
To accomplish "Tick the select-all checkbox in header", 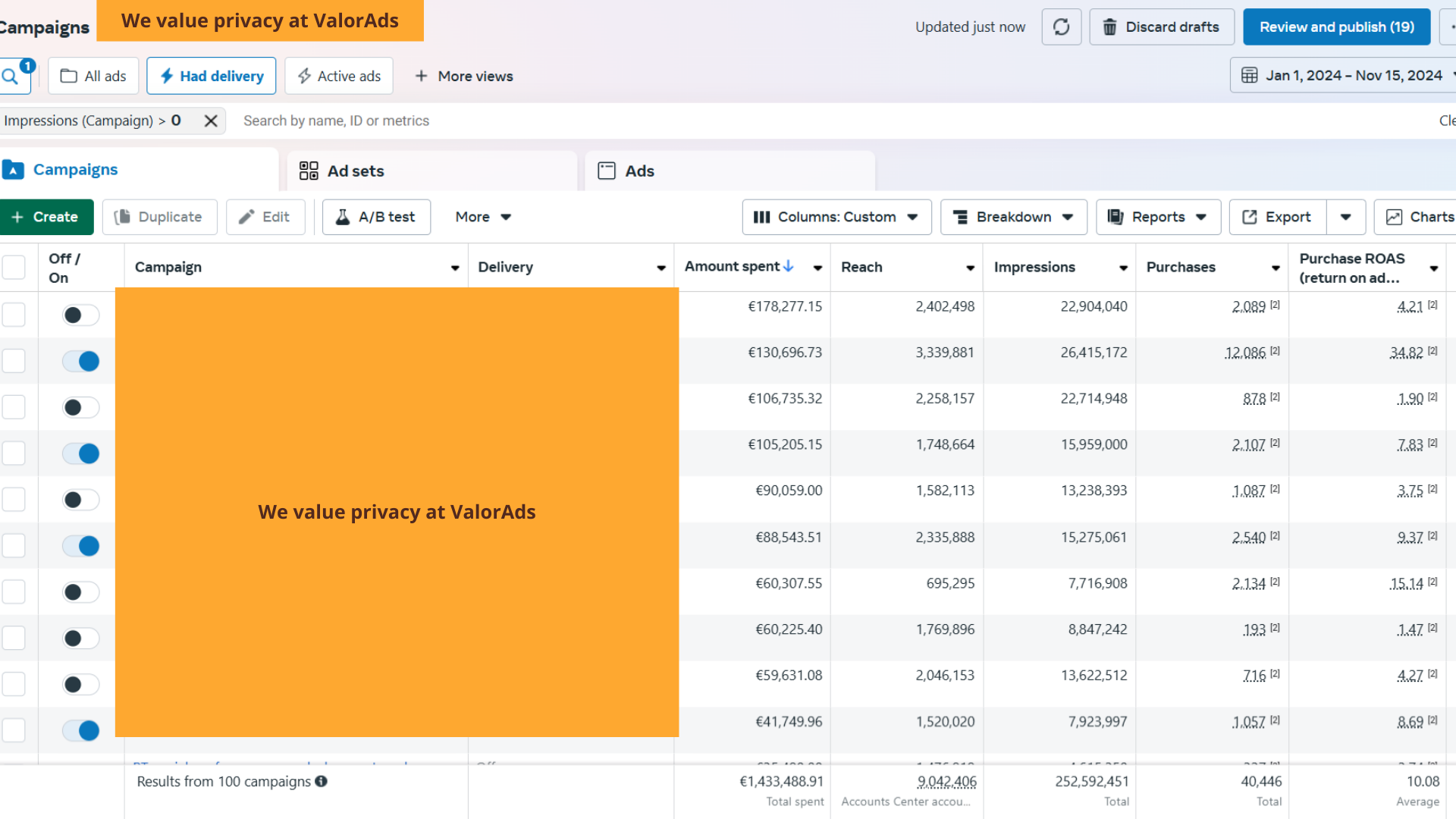I will tap(14, 267).
